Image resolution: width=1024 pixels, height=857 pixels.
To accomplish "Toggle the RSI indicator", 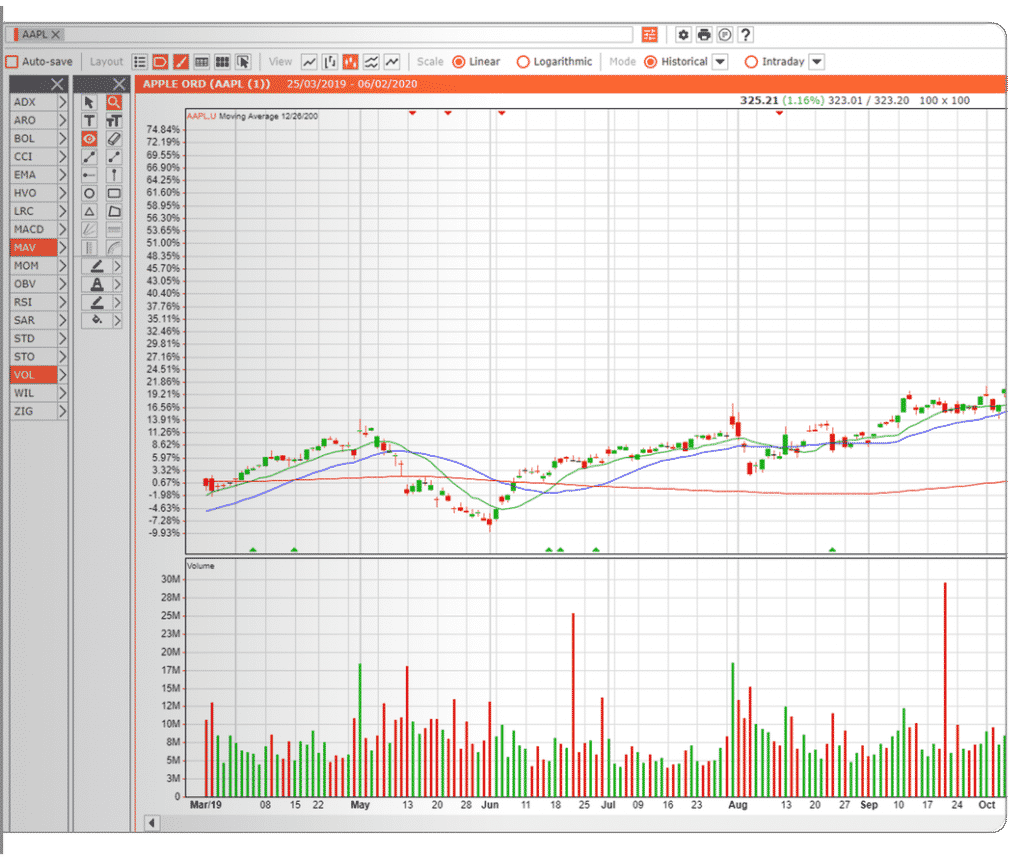I will coord(34,302).
